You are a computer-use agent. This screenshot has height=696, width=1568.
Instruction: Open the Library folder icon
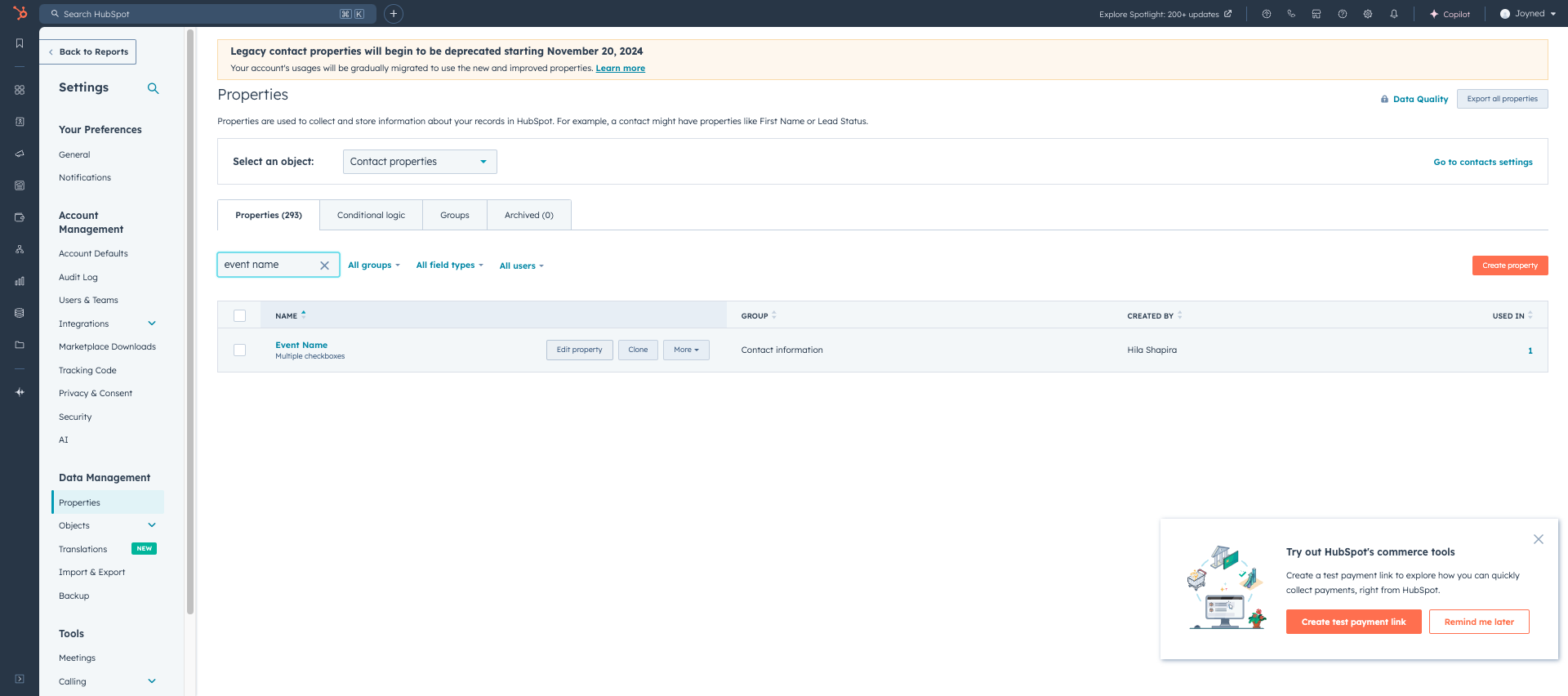pos(20,345)
